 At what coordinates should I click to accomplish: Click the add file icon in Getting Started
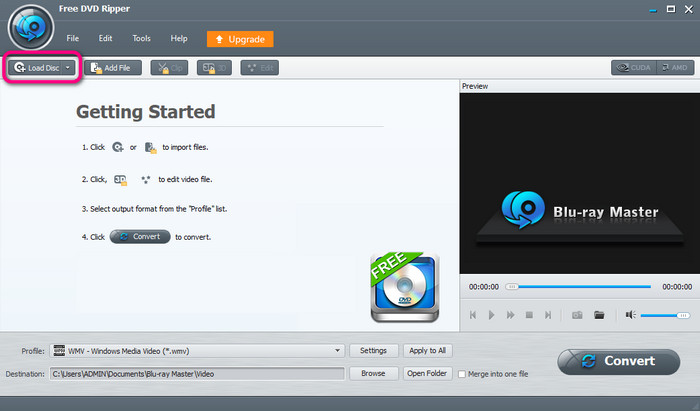click(150, 147)
